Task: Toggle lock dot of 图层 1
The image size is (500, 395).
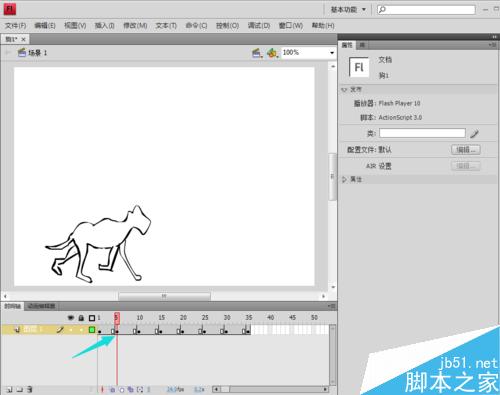Action: (x=81, y=330)
